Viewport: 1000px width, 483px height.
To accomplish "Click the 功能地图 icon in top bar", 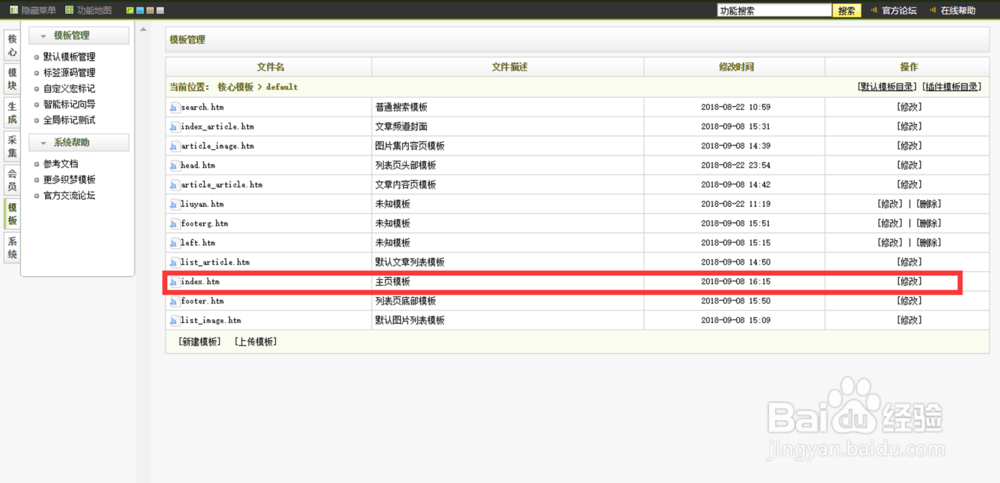I will [69, 10].
